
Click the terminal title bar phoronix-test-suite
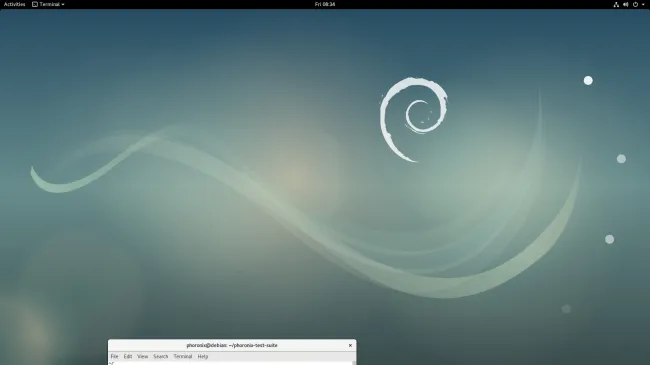(232, 345)
